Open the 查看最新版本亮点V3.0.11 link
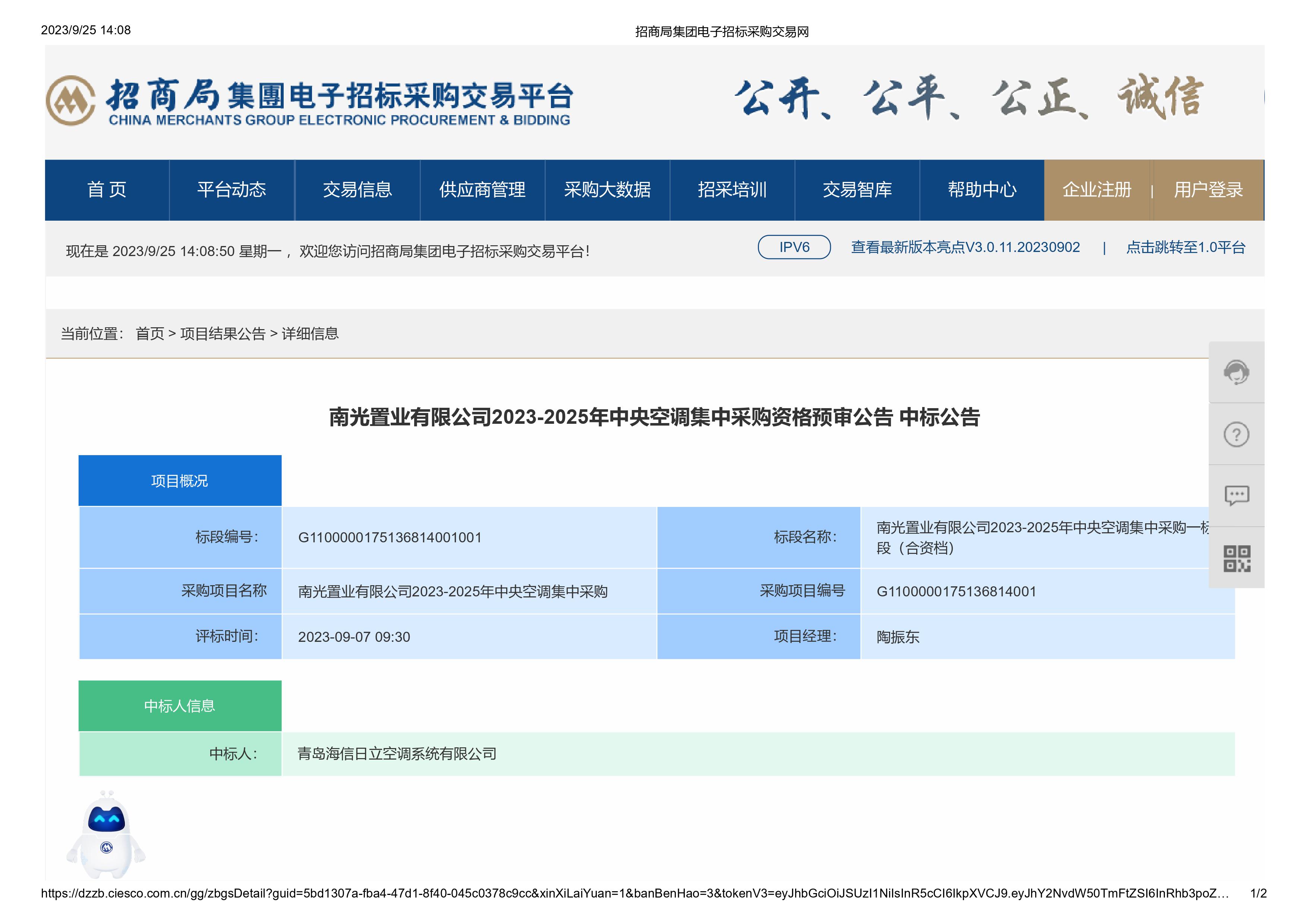This screenshot has height=924, width=1308. click(x=965, y=247)
